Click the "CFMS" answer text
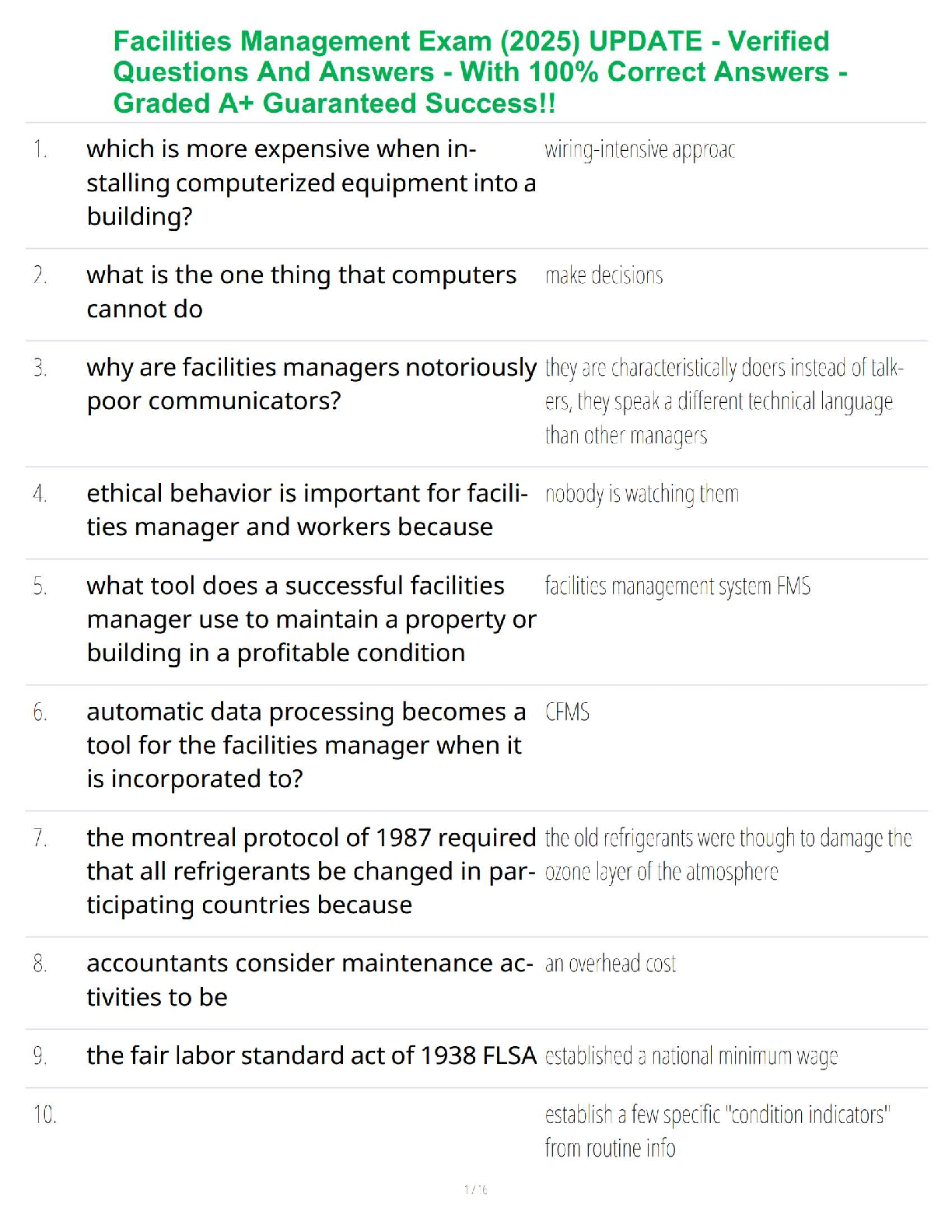This screenshot has height=1232, width=952. click(567, 712)
